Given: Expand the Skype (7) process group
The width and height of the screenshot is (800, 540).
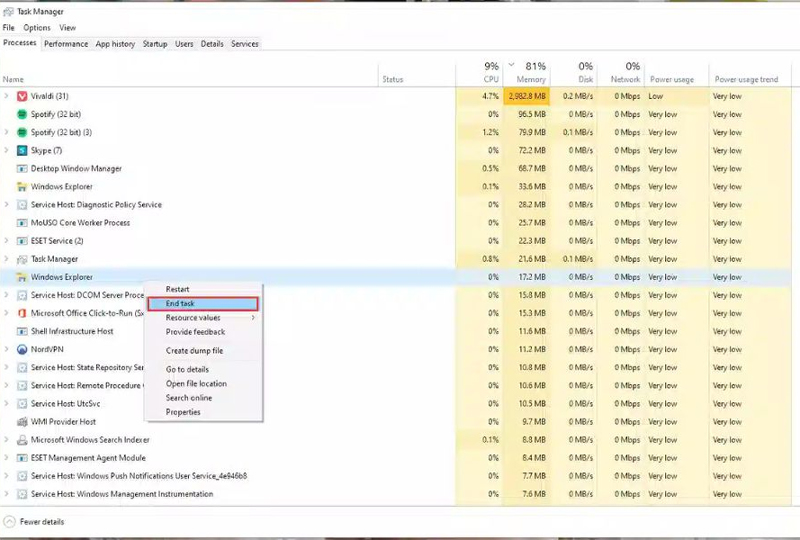Looking at the screenshot, I should click(7, 150).
